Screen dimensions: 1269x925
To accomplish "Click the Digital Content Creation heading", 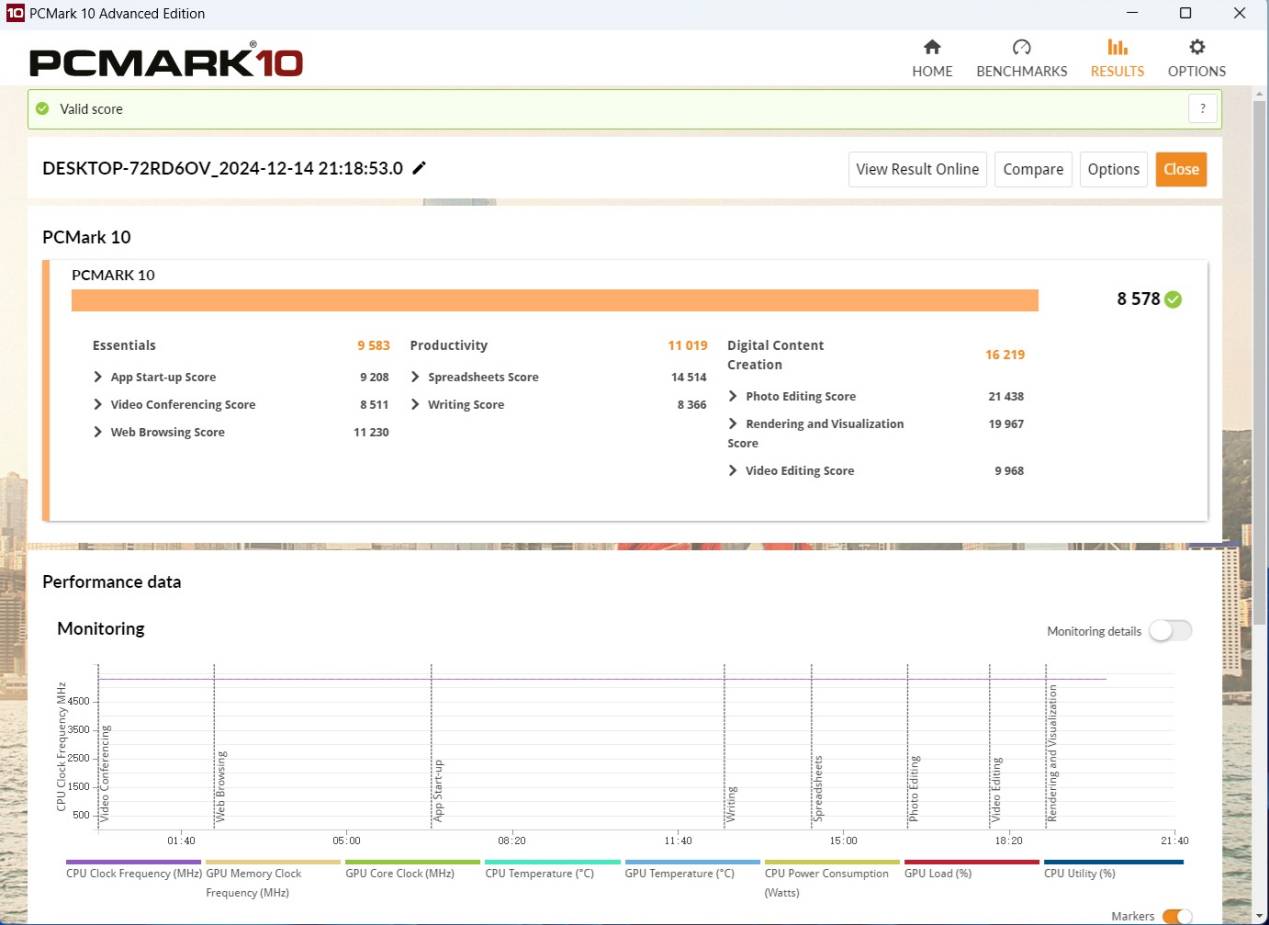I will coord(776,355).
